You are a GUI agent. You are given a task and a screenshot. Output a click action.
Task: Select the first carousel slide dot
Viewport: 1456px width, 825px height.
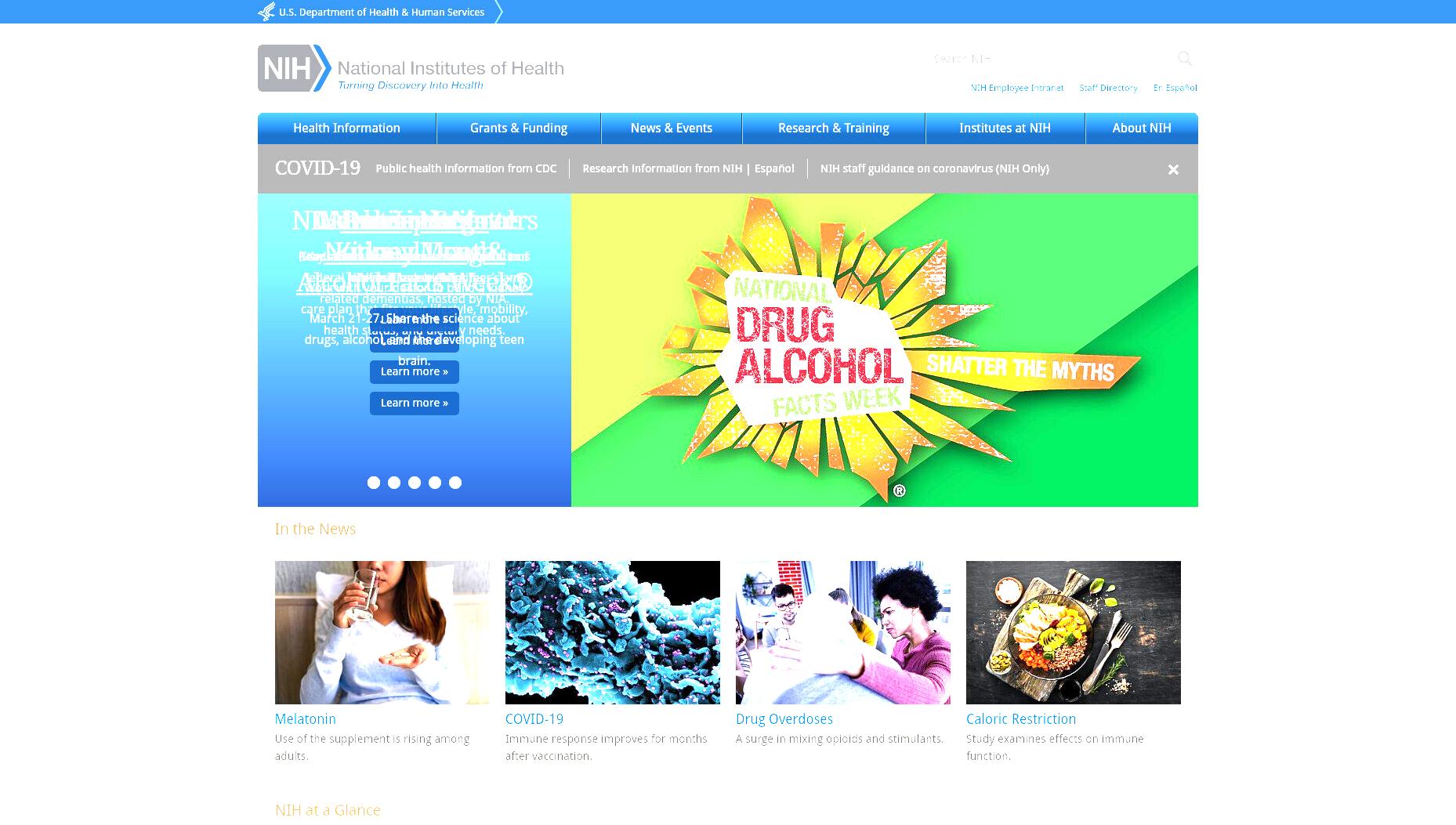(374, 483)
